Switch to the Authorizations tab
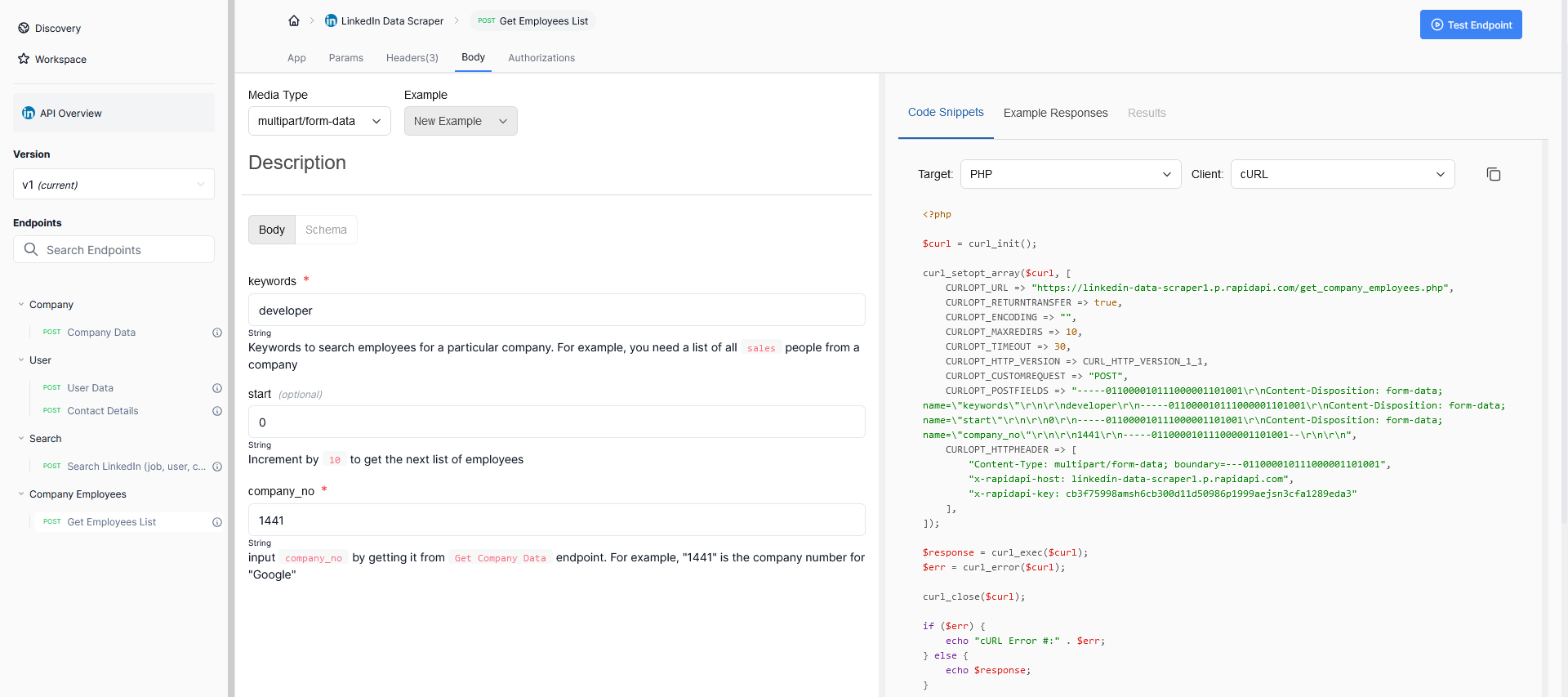Screen dimensions: 1568x697 pyautogui.click(x=541, y=58)
